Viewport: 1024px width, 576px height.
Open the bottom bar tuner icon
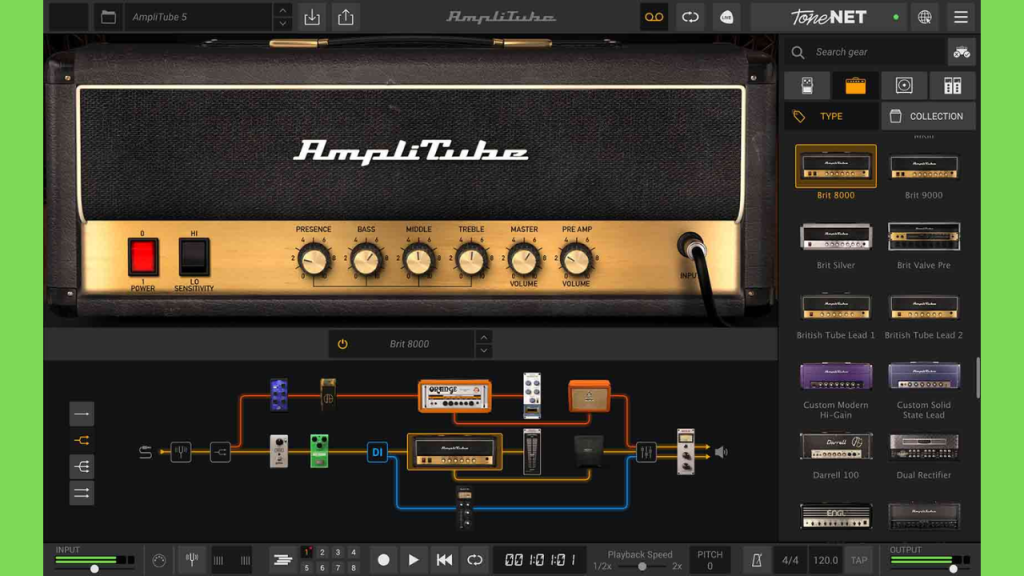(192, 559)
